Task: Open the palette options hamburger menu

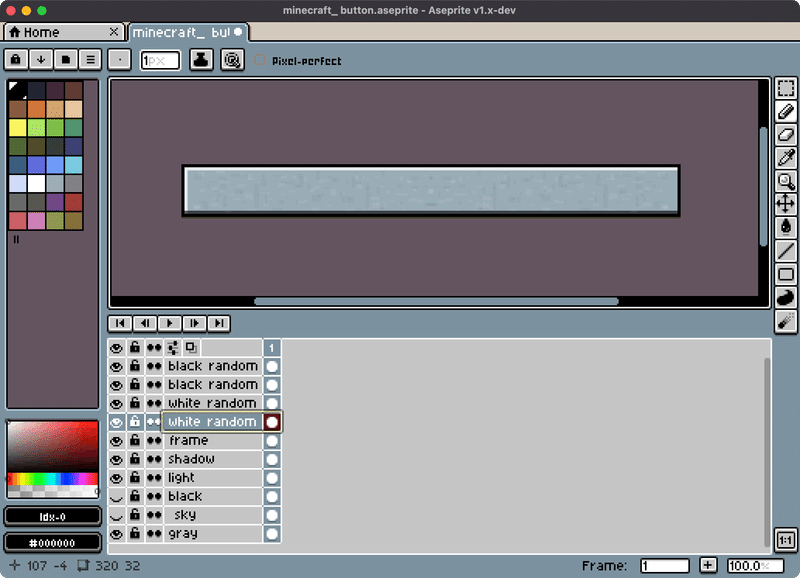Action: pyautogui.click(x=90, y=60)
